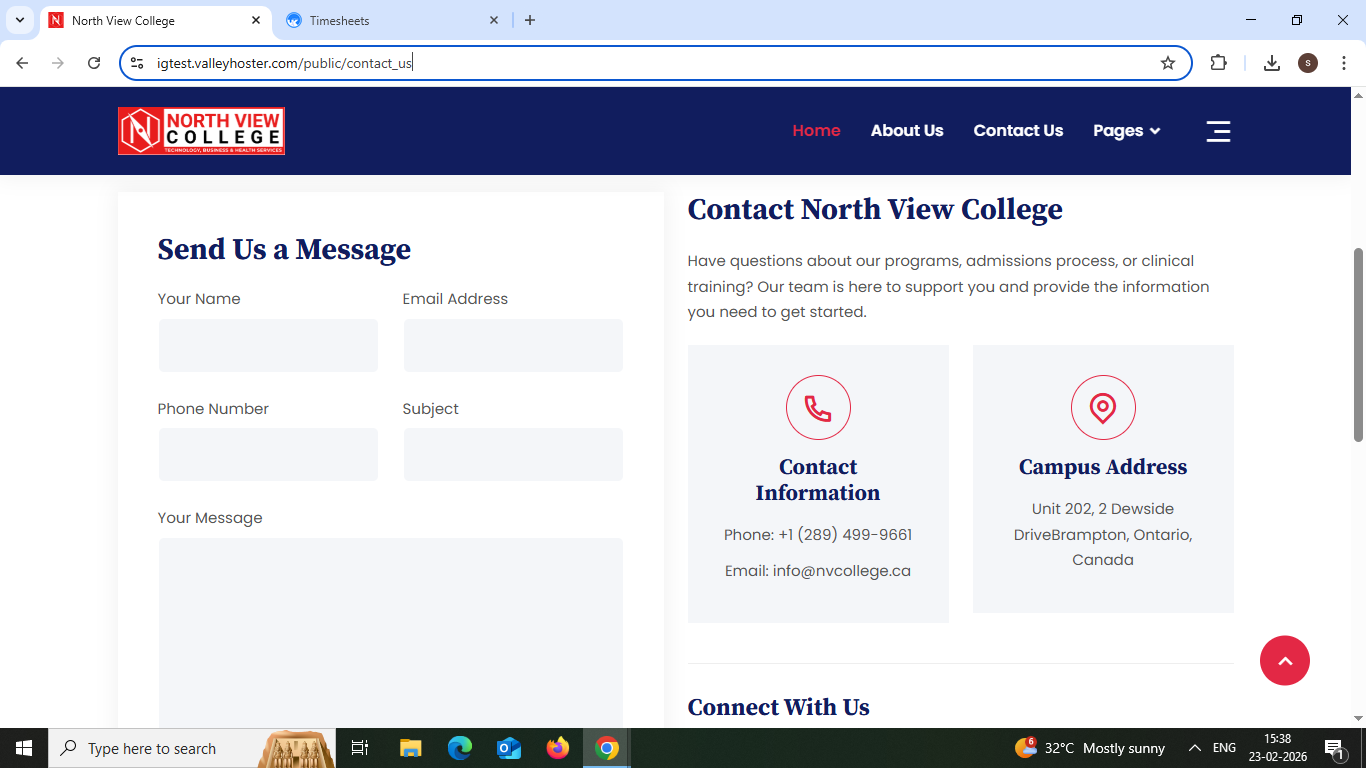Open Task View on the taskbar
1366x768 pixels.
[x=360, y=748]
